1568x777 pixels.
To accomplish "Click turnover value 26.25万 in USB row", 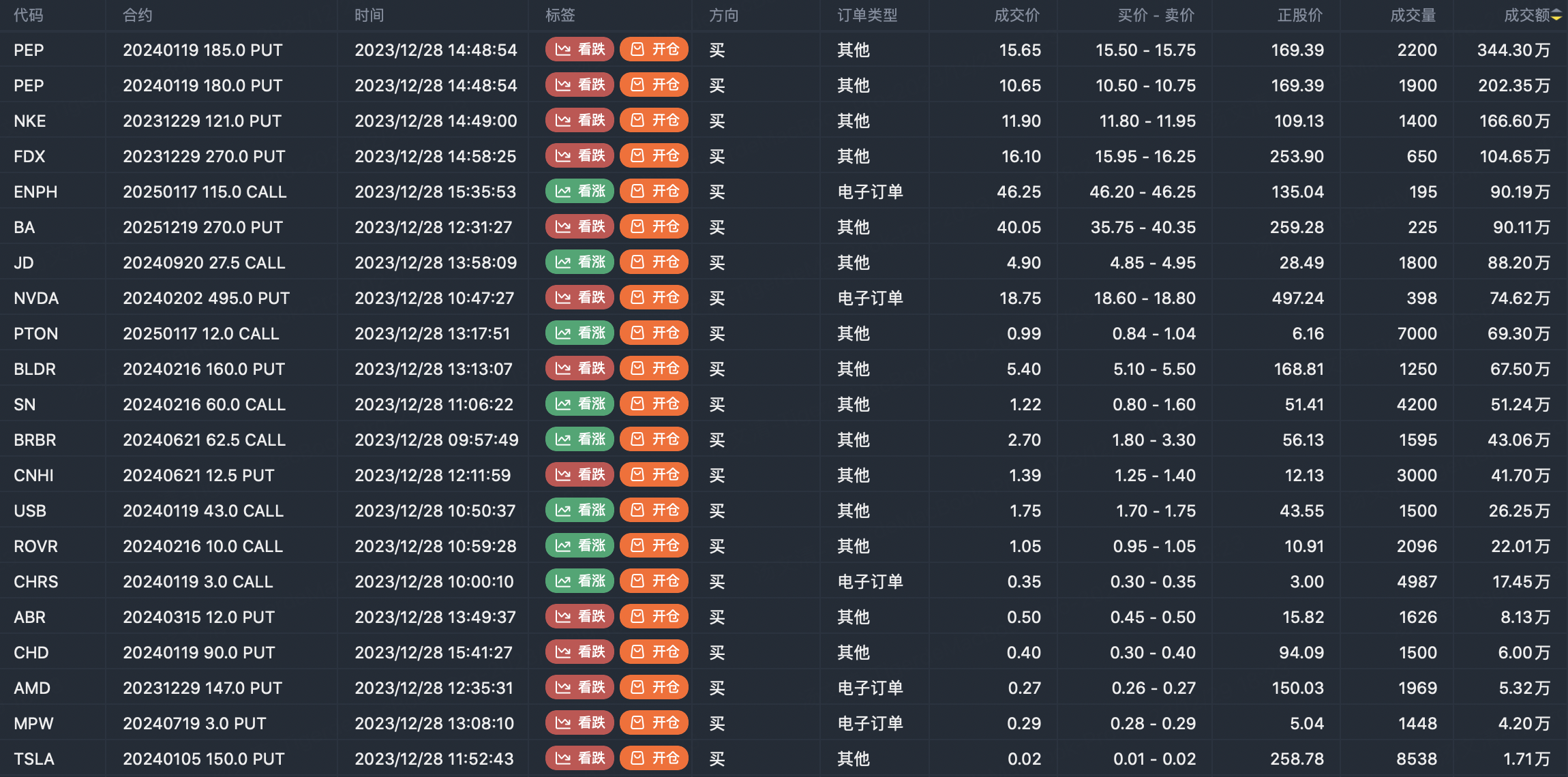I will 1519,511.
